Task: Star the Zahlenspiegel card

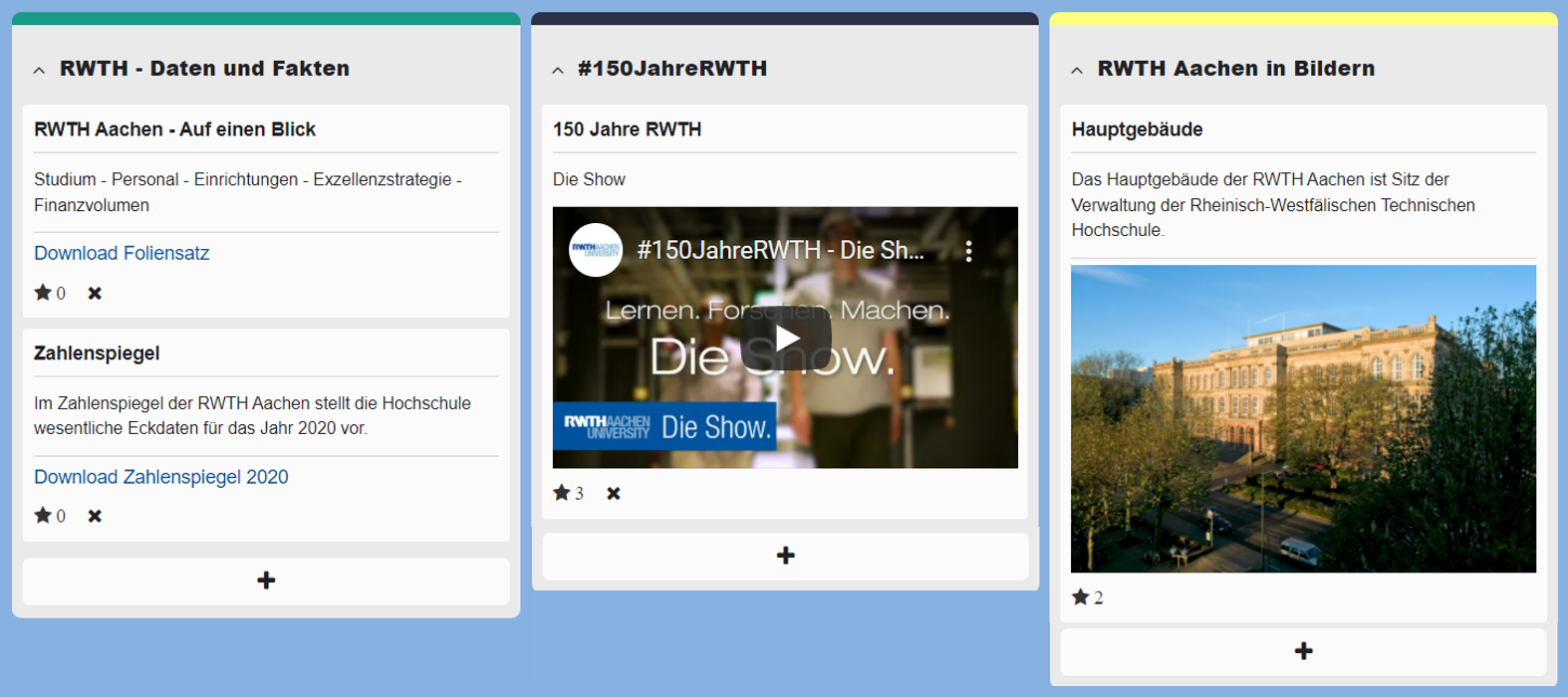Action: pos(43,516)
